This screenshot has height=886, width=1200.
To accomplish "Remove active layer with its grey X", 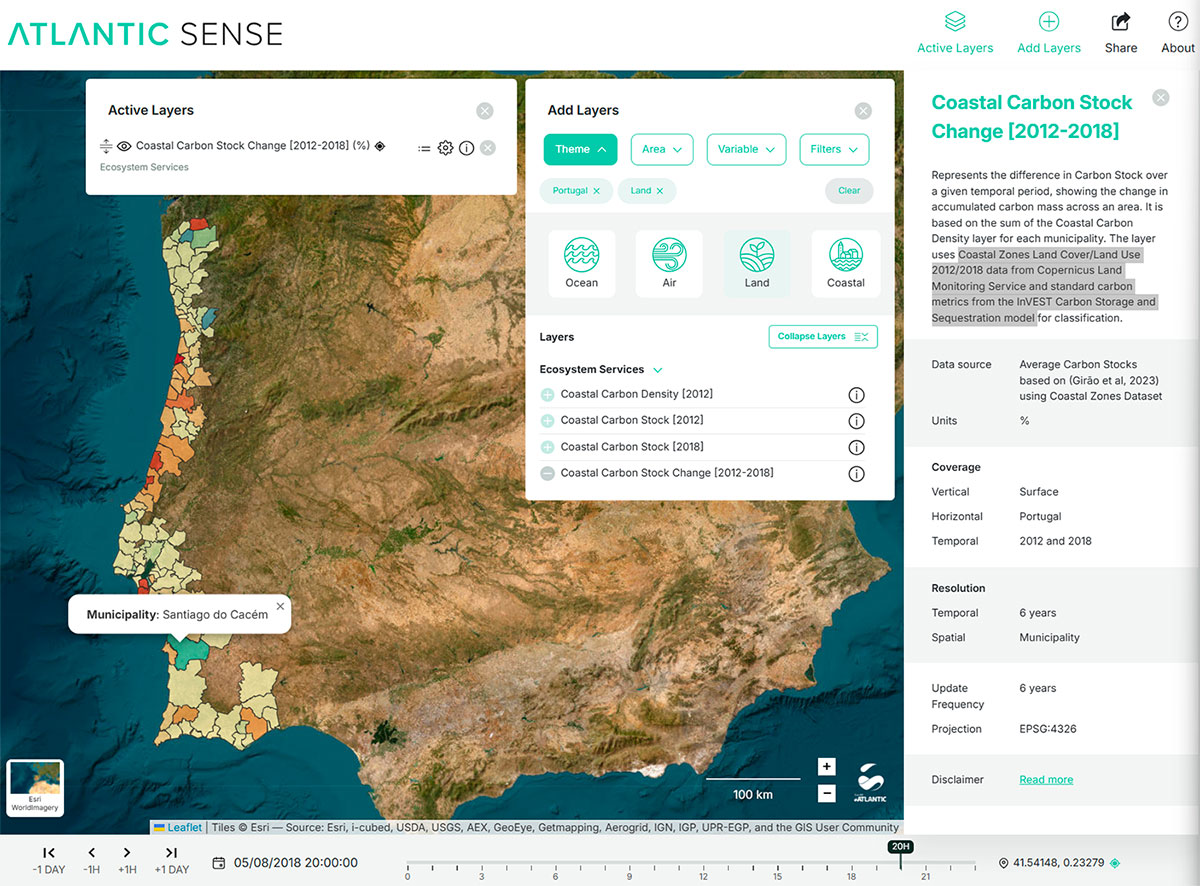I will pyautogui.click(x=487, y=148).
